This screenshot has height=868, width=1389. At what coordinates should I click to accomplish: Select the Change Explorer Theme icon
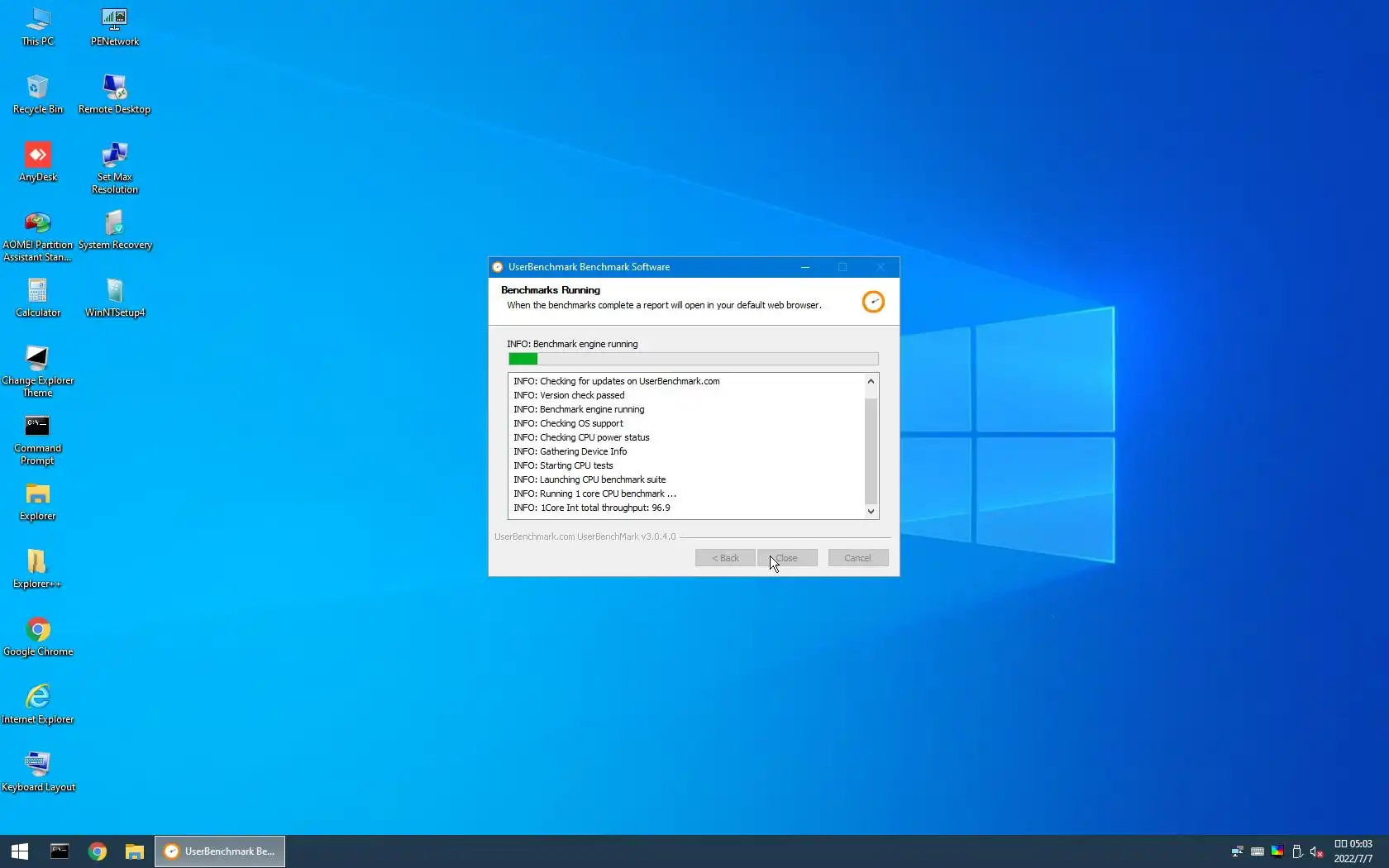click(37, 371)
